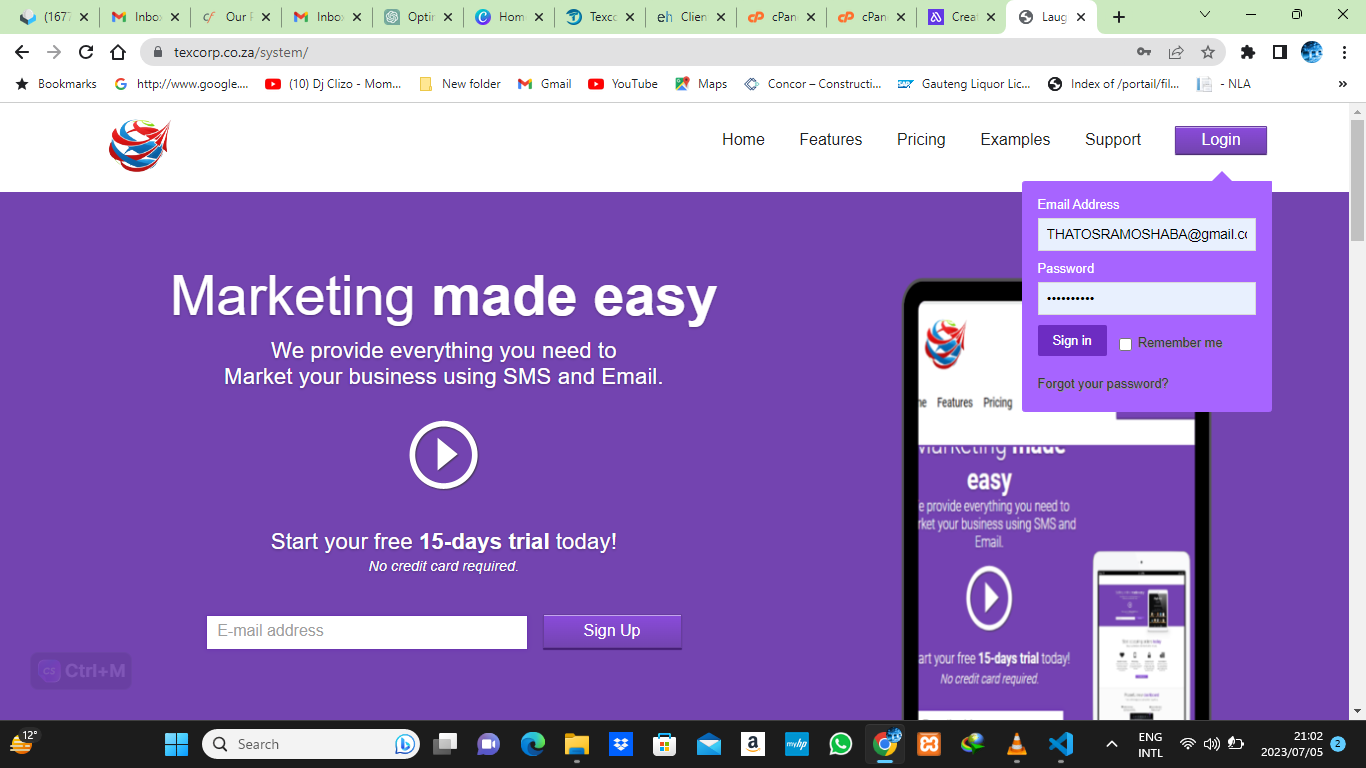Open the Chrome extensions puzzle icon
Viewport: 1366px width, 768px height.
tap(1247, 52)
